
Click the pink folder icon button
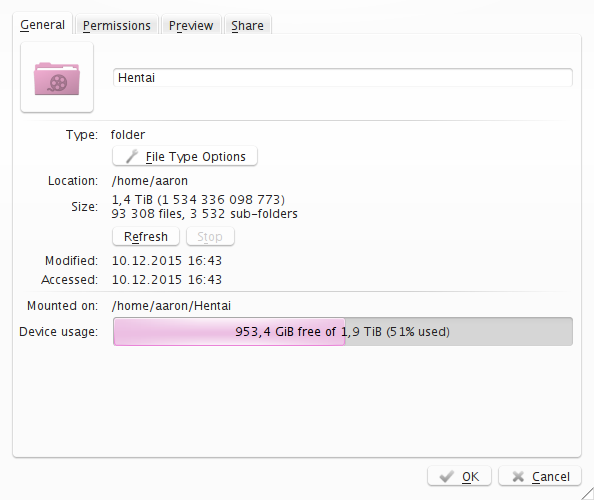57,77
